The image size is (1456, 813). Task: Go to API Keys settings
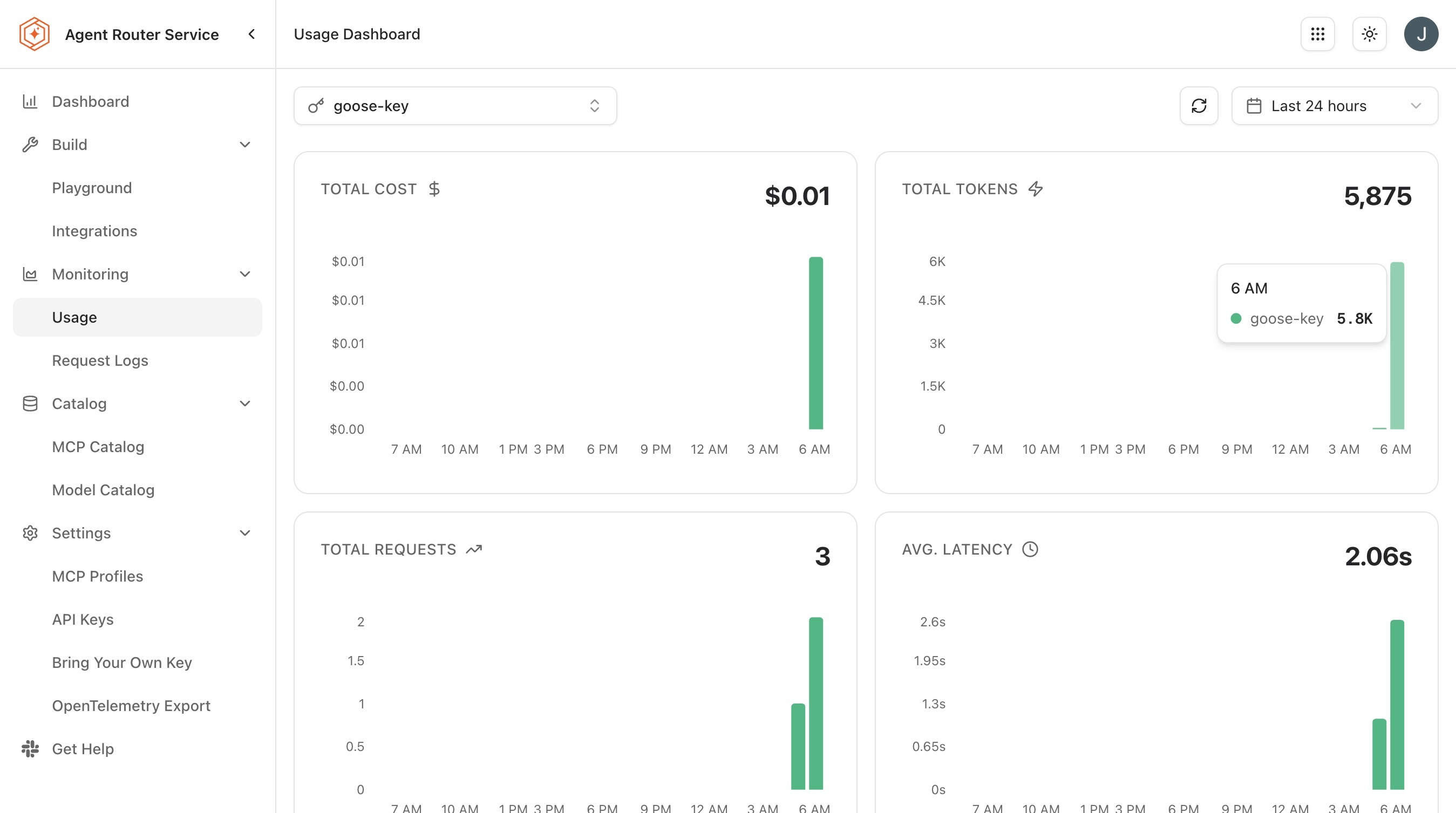point(138,619)
